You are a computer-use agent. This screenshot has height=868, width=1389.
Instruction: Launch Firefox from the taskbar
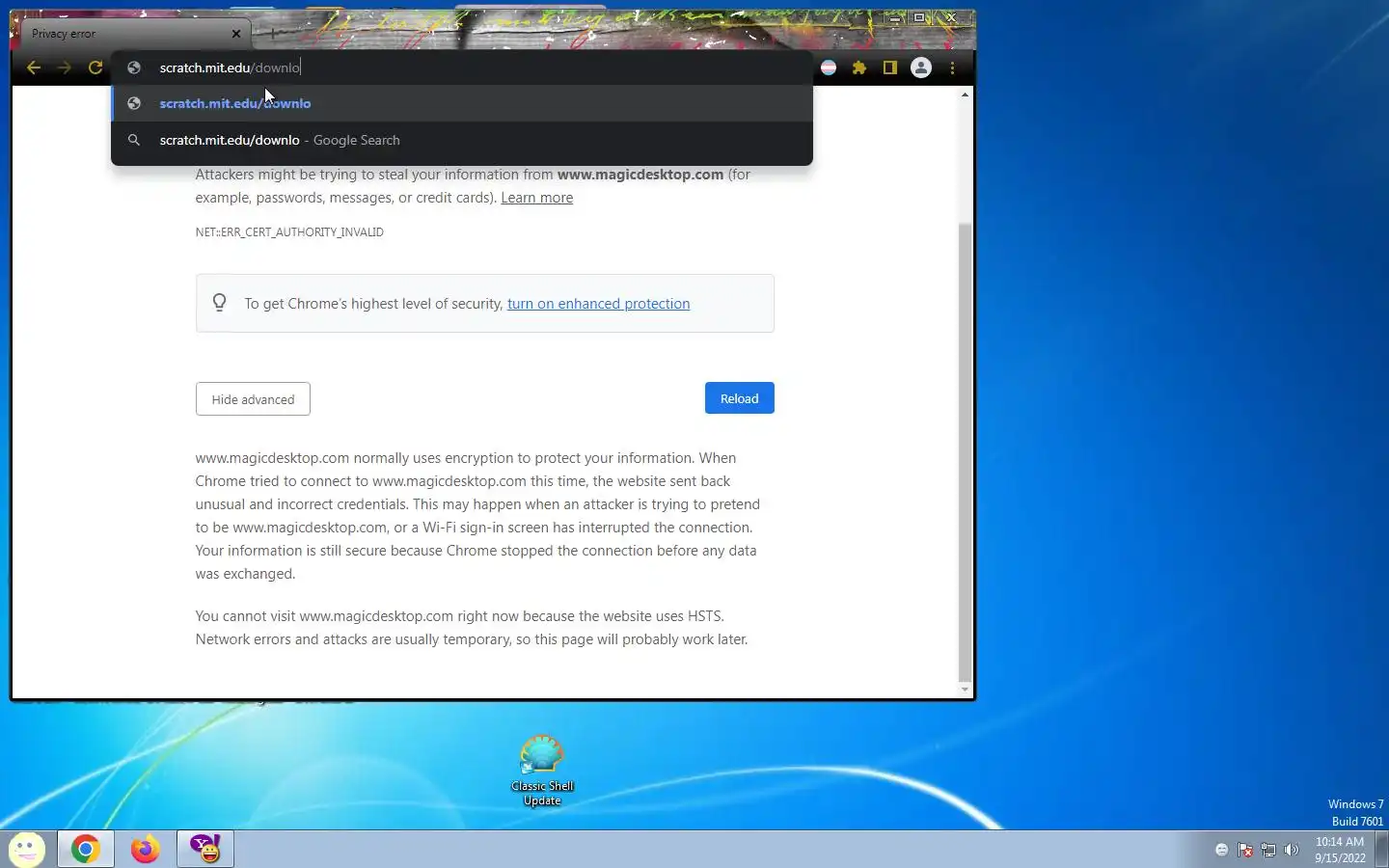pos(145,849)
